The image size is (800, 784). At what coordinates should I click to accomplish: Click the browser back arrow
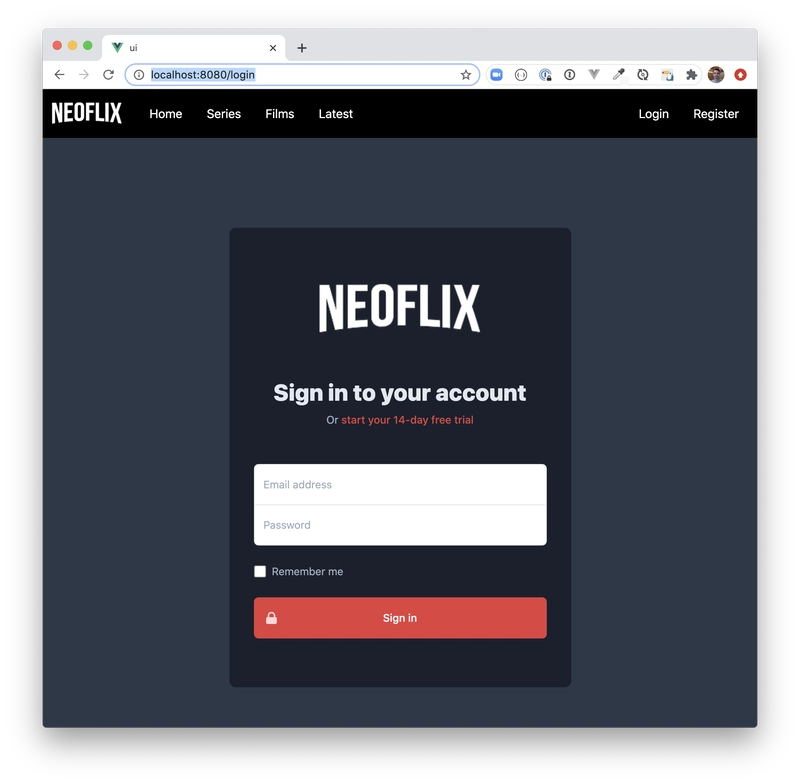(x=59, y=75)
